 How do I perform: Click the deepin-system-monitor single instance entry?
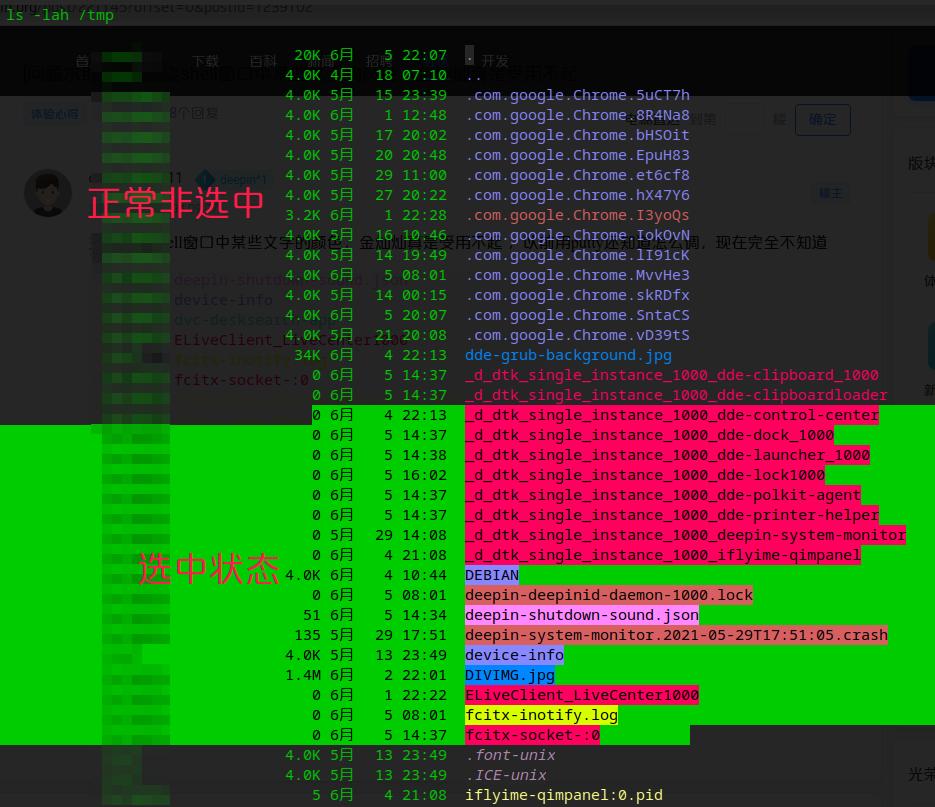686,535
